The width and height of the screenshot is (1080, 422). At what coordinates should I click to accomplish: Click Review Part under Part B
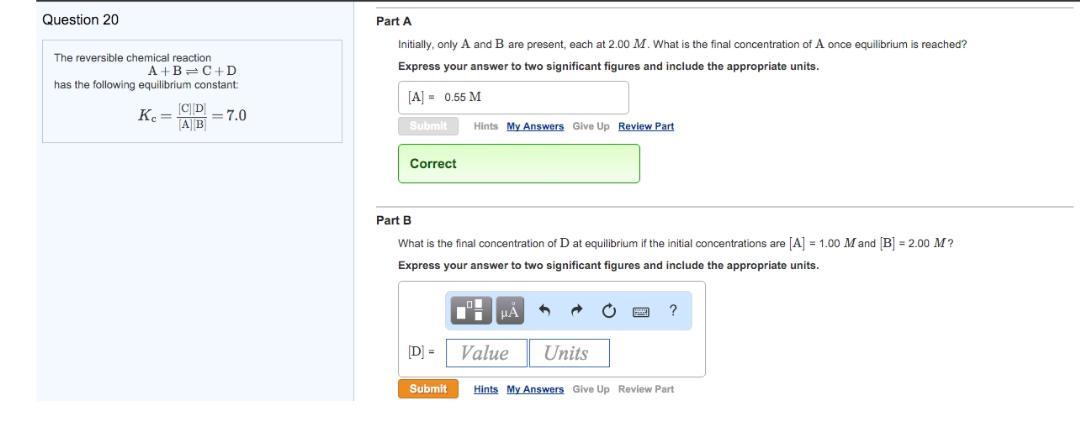[x=646, y=389]
